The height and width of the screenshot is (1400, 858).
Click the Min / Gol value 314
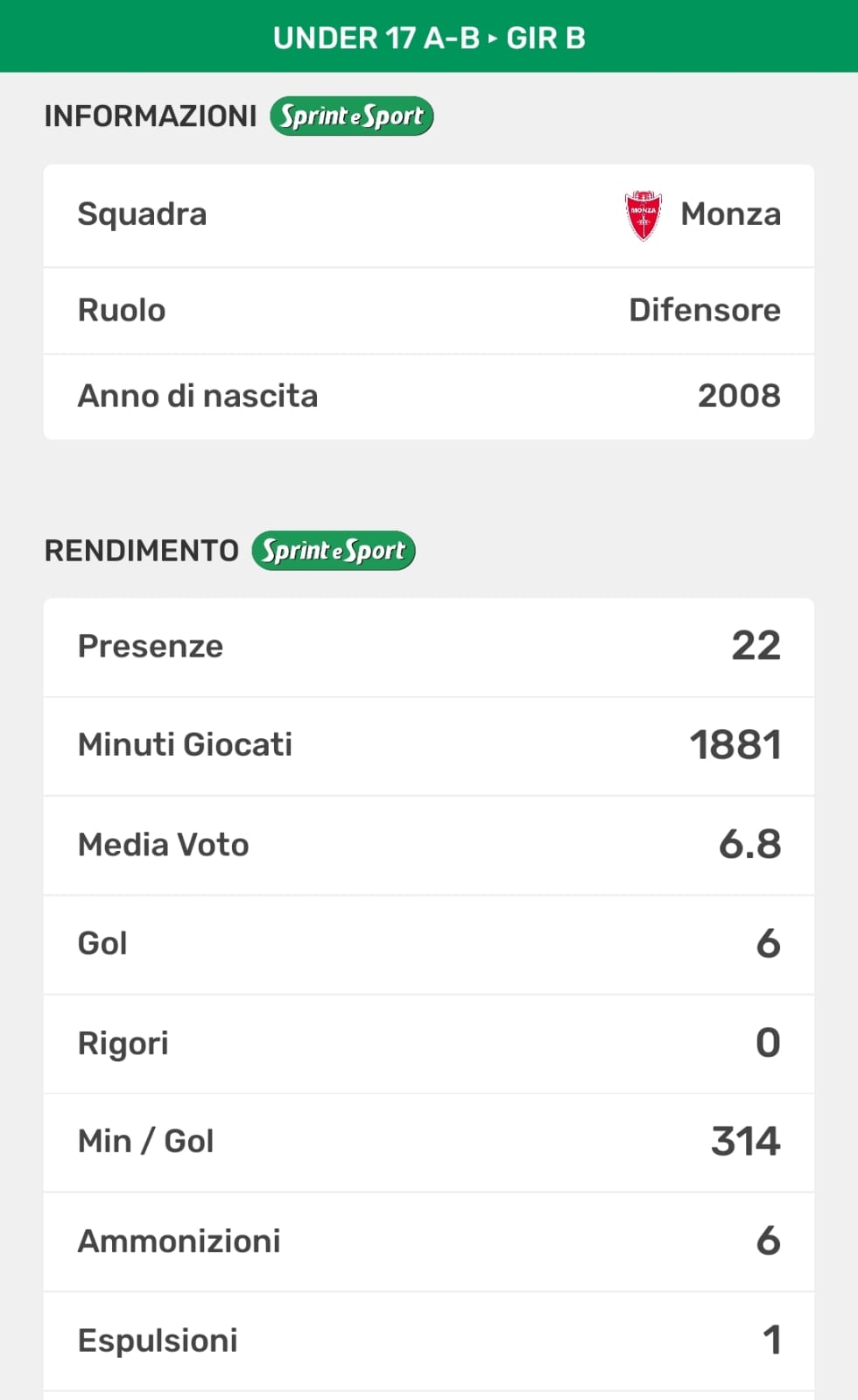pos(745,1142)
